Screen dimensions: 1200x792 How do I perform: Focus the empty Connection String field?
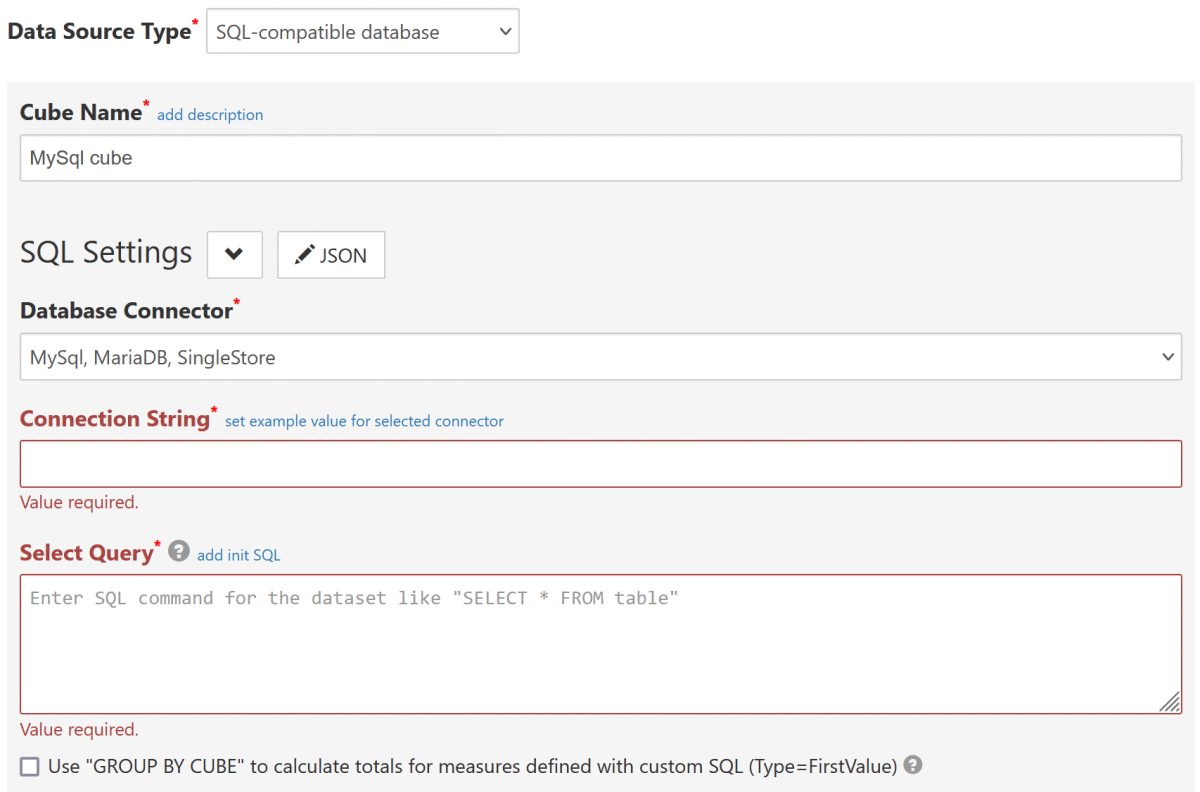click(600, 464)
